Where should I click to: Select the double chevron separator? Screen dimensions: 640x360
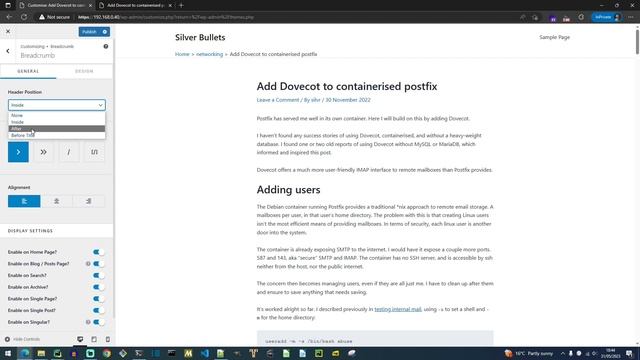(x=44, y=152)
